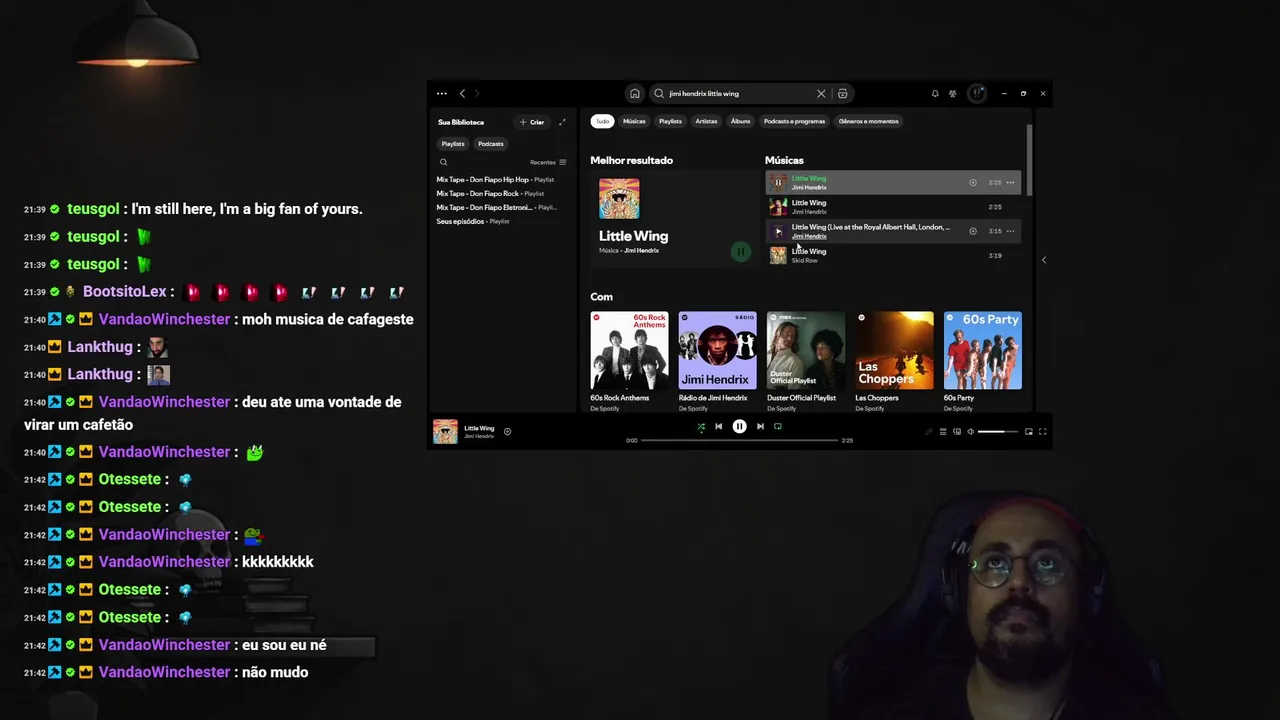Open the Duster Official Playlist card
This screenshot has height=720, width=1280.
click(x=806, y=362)
